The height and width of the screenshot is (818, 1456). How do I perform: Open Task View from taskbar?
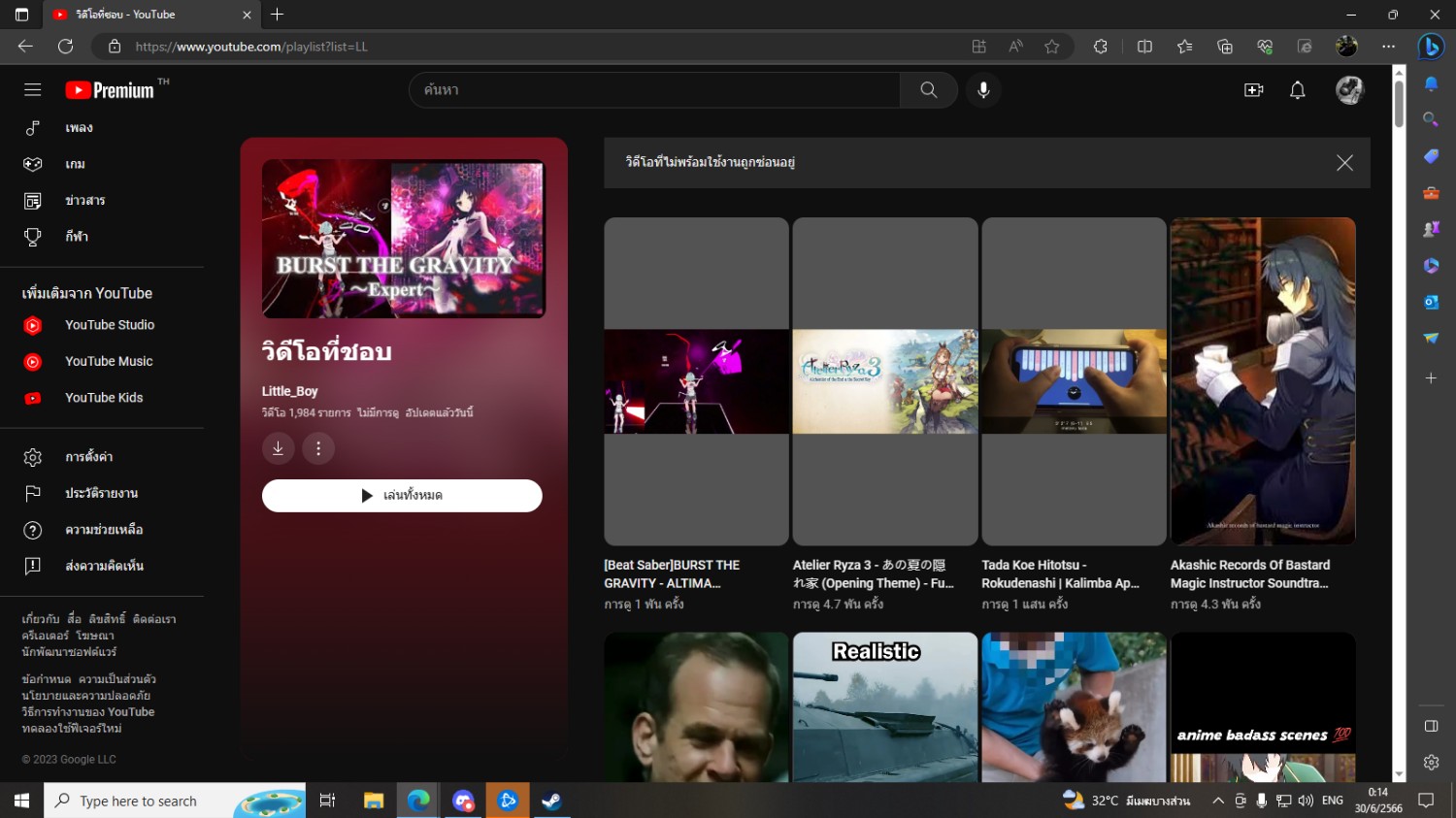[x=327, y=801]
